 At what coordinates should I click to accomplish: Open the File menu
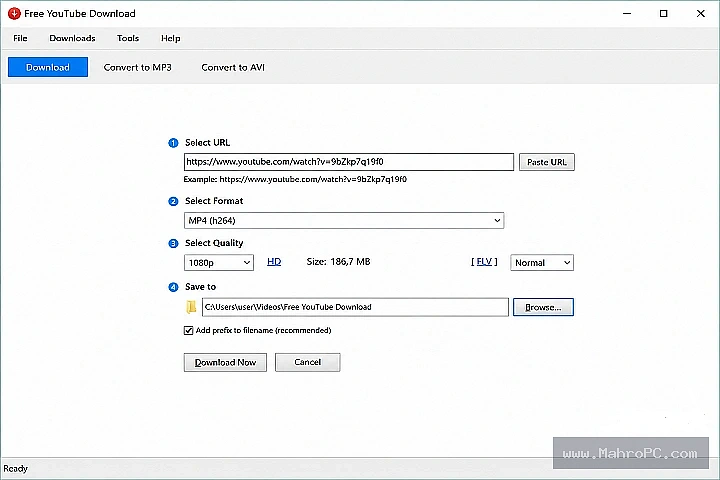[x=20, y=38]
